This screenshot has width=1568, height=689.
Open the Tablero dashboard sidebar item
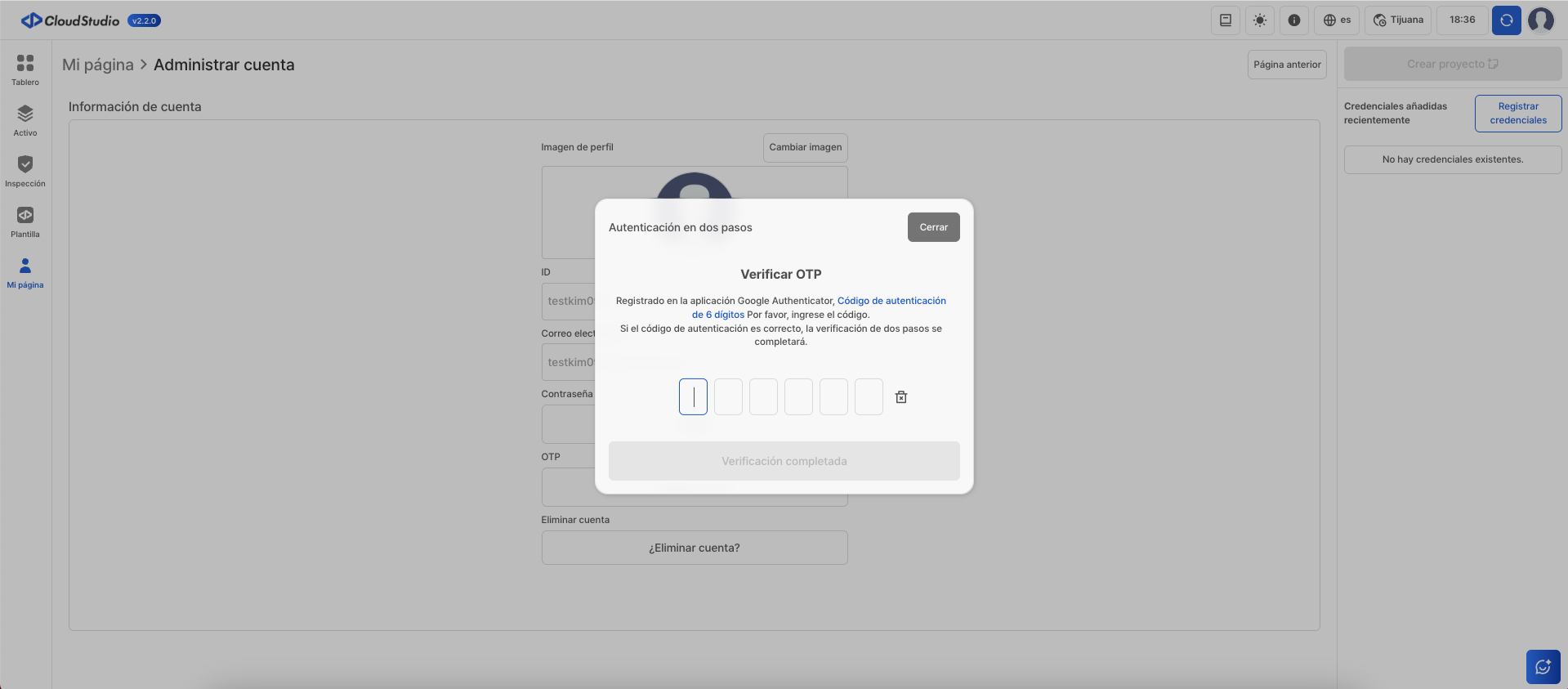[x=25, y=69]
